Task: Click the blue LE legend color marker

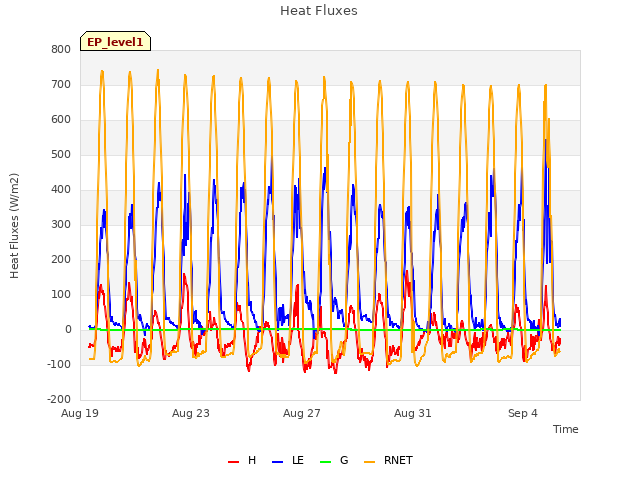Action: tap(278, 462)
